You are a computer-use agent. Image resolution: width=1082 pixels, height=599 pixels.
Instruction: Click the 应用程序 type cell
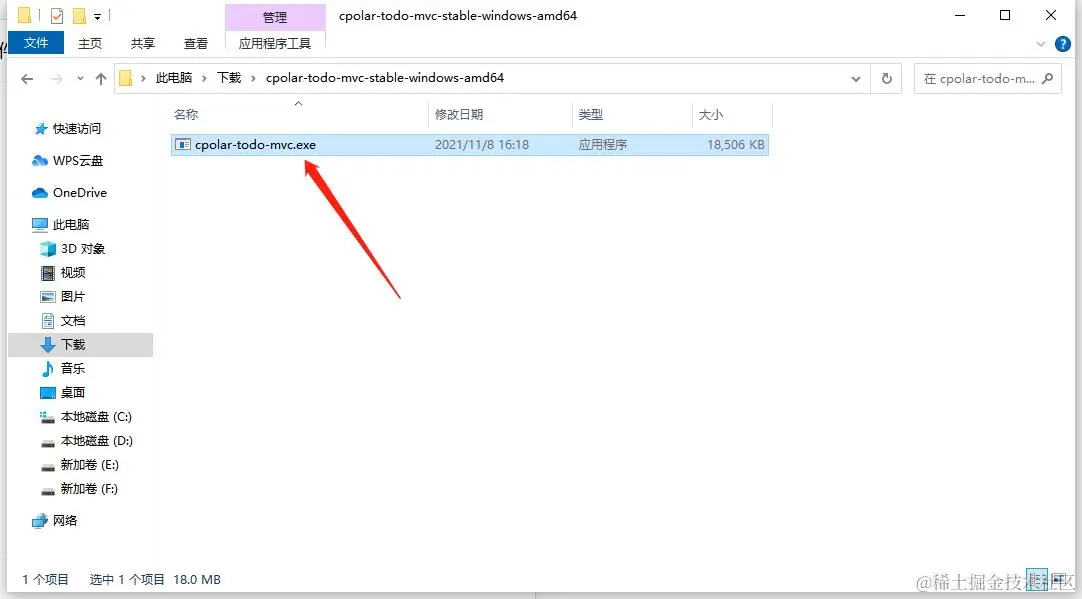(602, 145)
